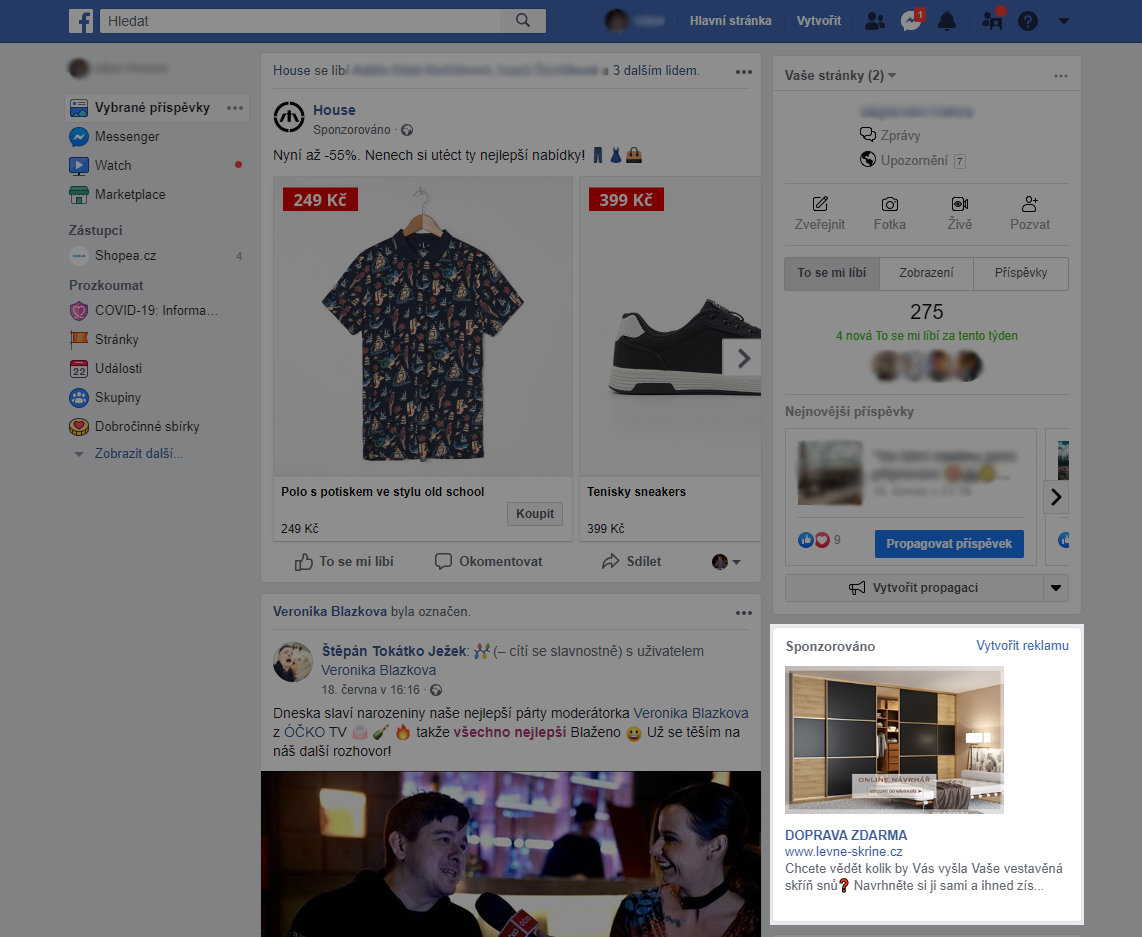Click the Živě live video icon
Screen dimensions: 1142x937
click(x=959, y=204)
